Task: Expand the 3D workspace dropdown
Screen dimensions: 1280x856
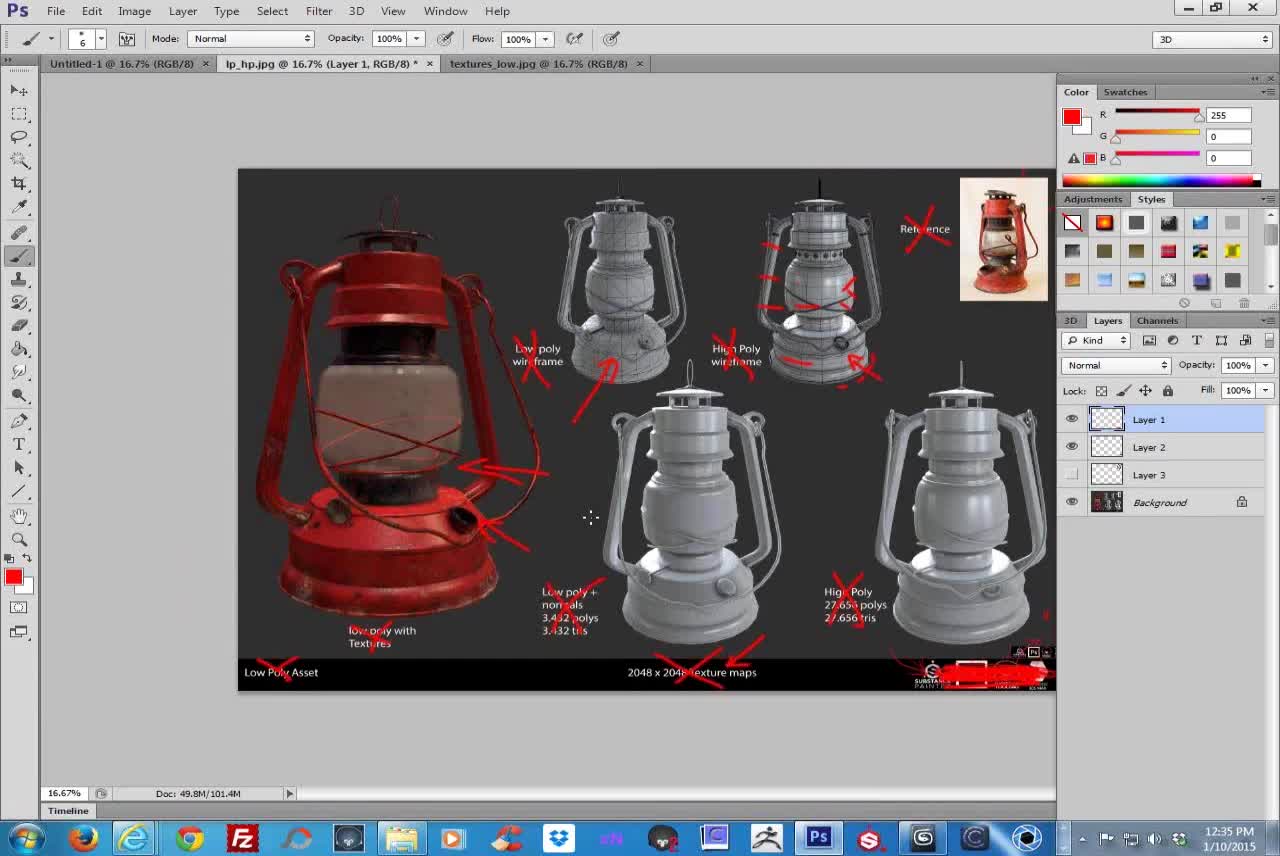Action: (1212, 39)
